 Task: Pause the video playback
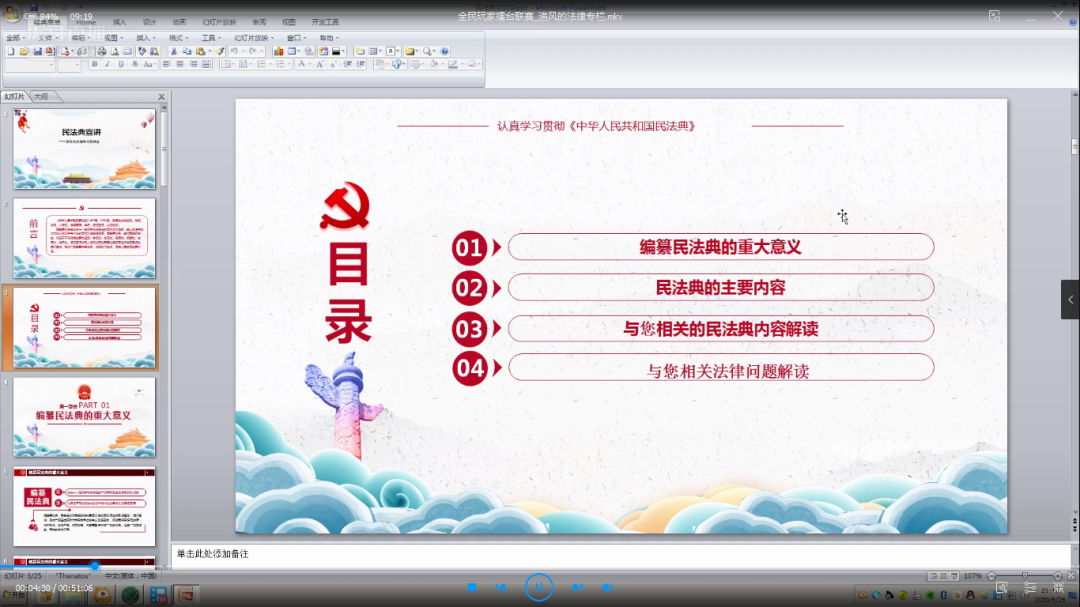click(x=539, y=587)
